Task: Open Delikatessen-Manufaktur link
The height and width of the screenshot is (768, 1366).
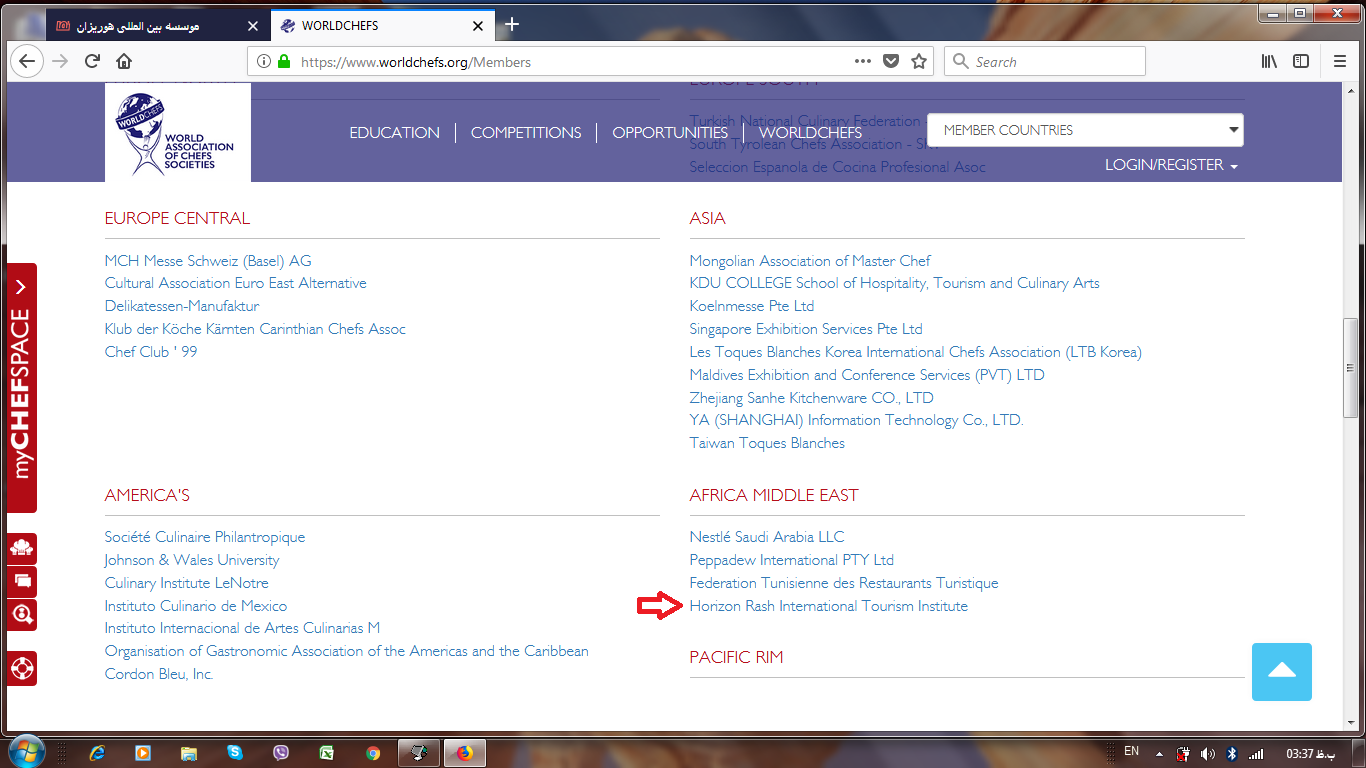Action: (x=182, y=306)
